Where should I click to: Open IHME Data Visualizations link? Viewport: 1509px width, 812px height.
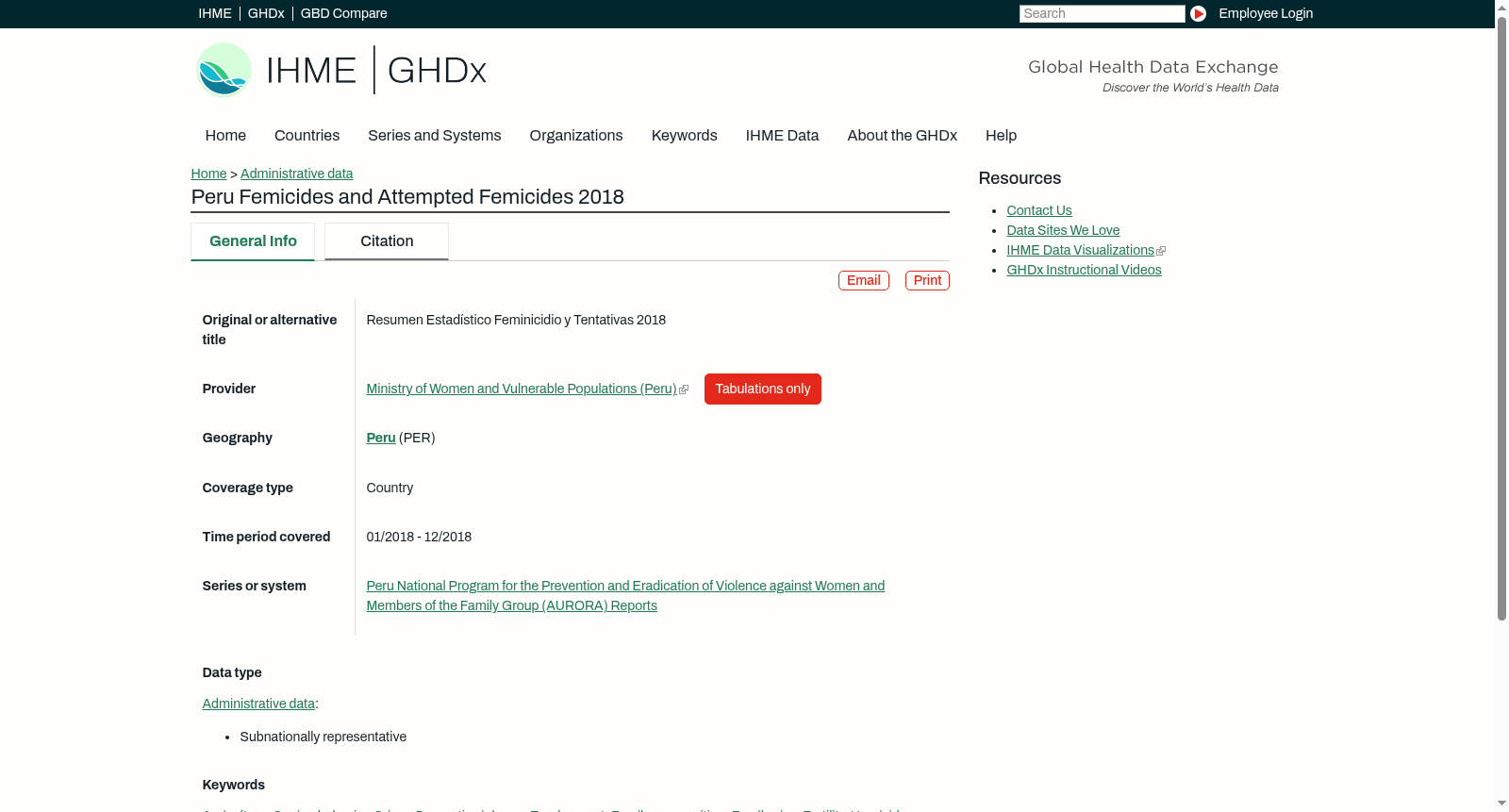pyautogui.click(x=1080, y=250)
